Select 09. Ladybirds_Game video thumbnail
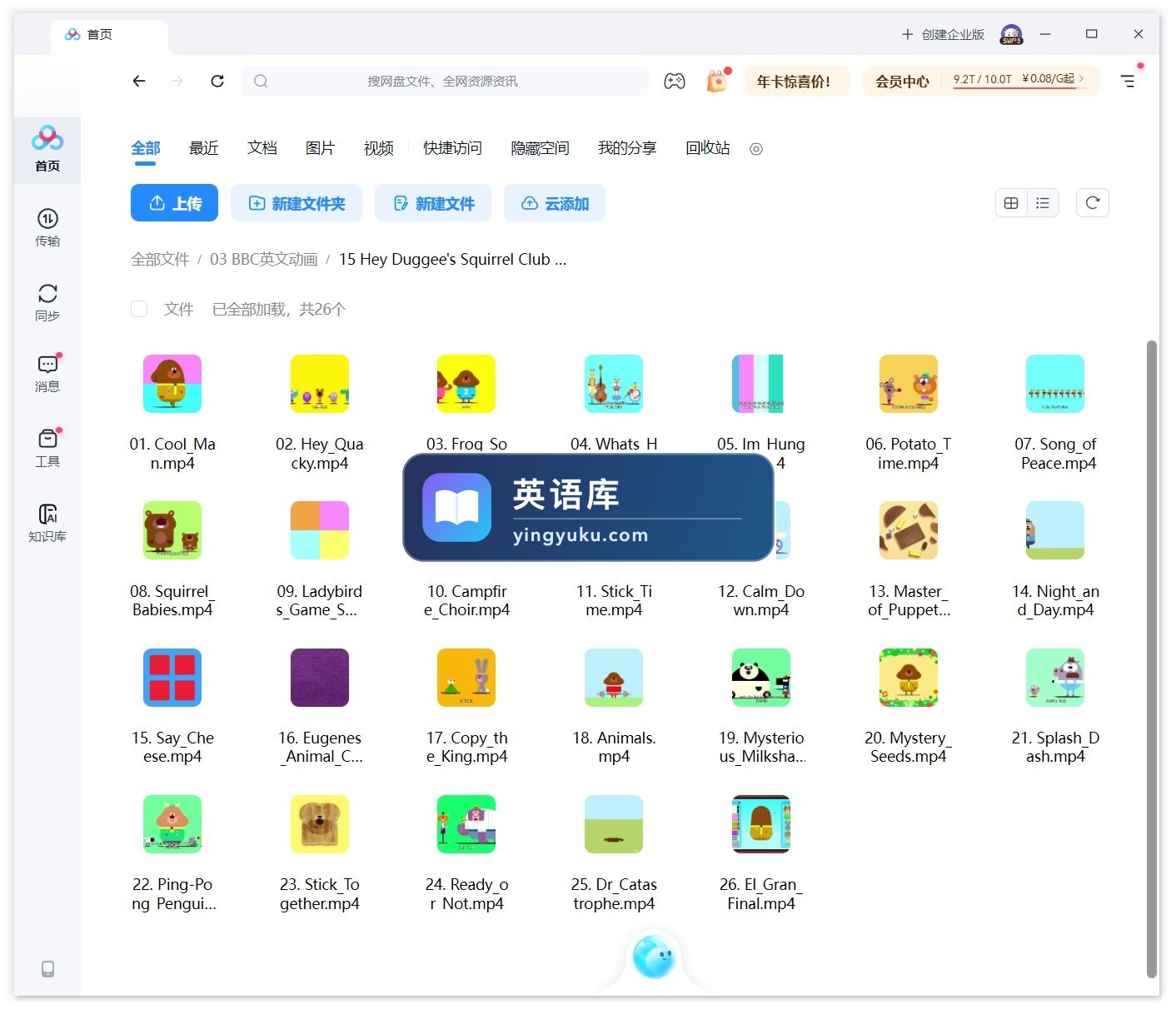 coord(320,530)
